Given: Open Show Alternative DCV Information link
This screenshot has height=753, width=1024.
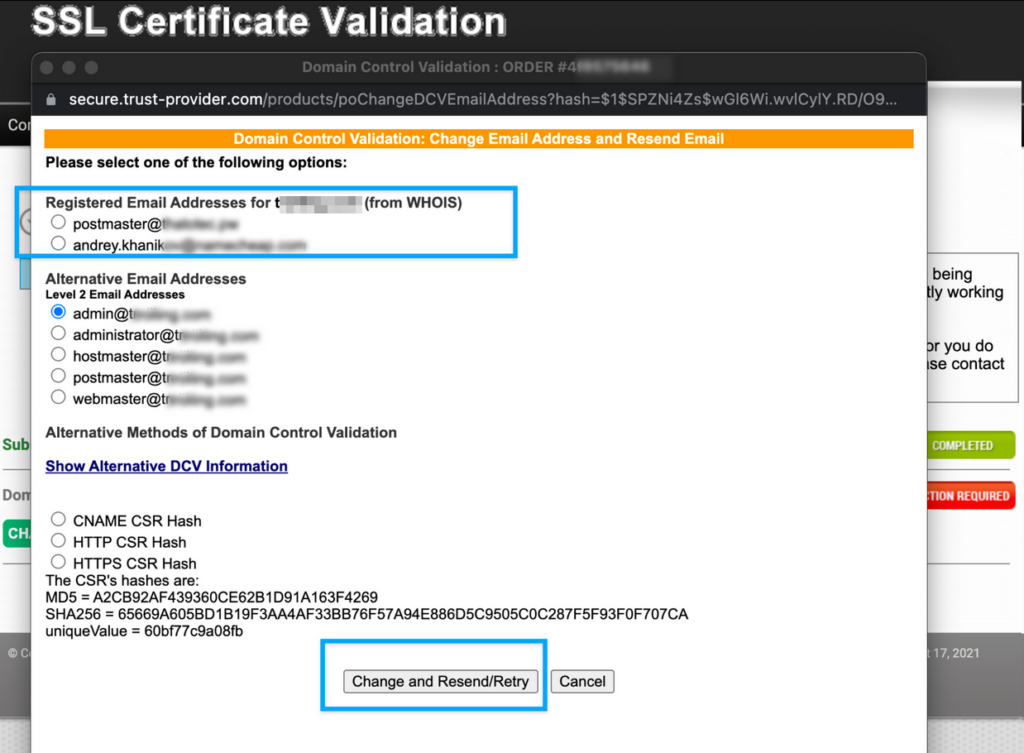Looking at the screenshot, I should coord(166,466).
